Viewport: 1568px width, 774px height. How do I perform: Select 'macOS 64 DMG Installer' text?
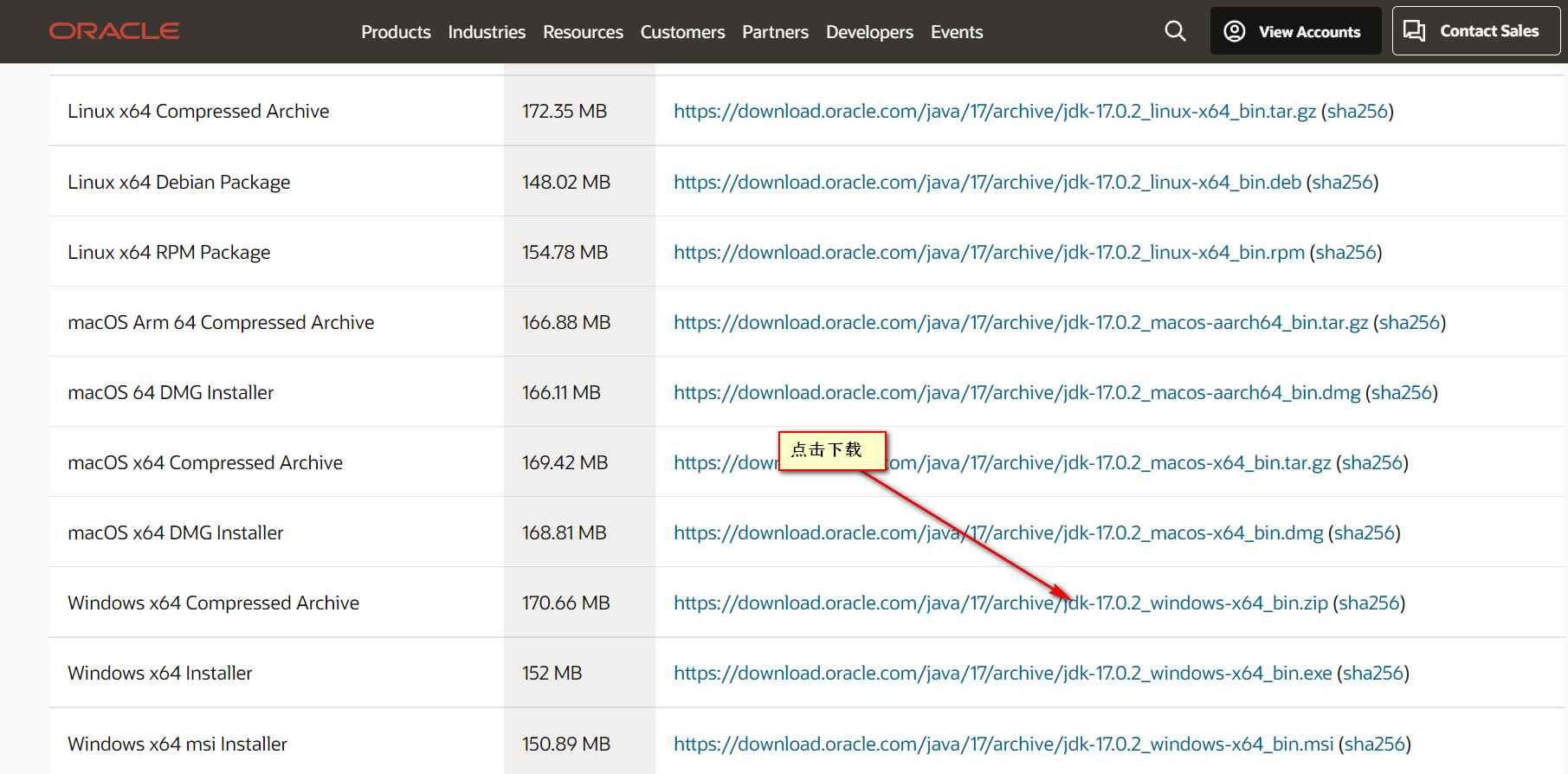coord(171,392)
